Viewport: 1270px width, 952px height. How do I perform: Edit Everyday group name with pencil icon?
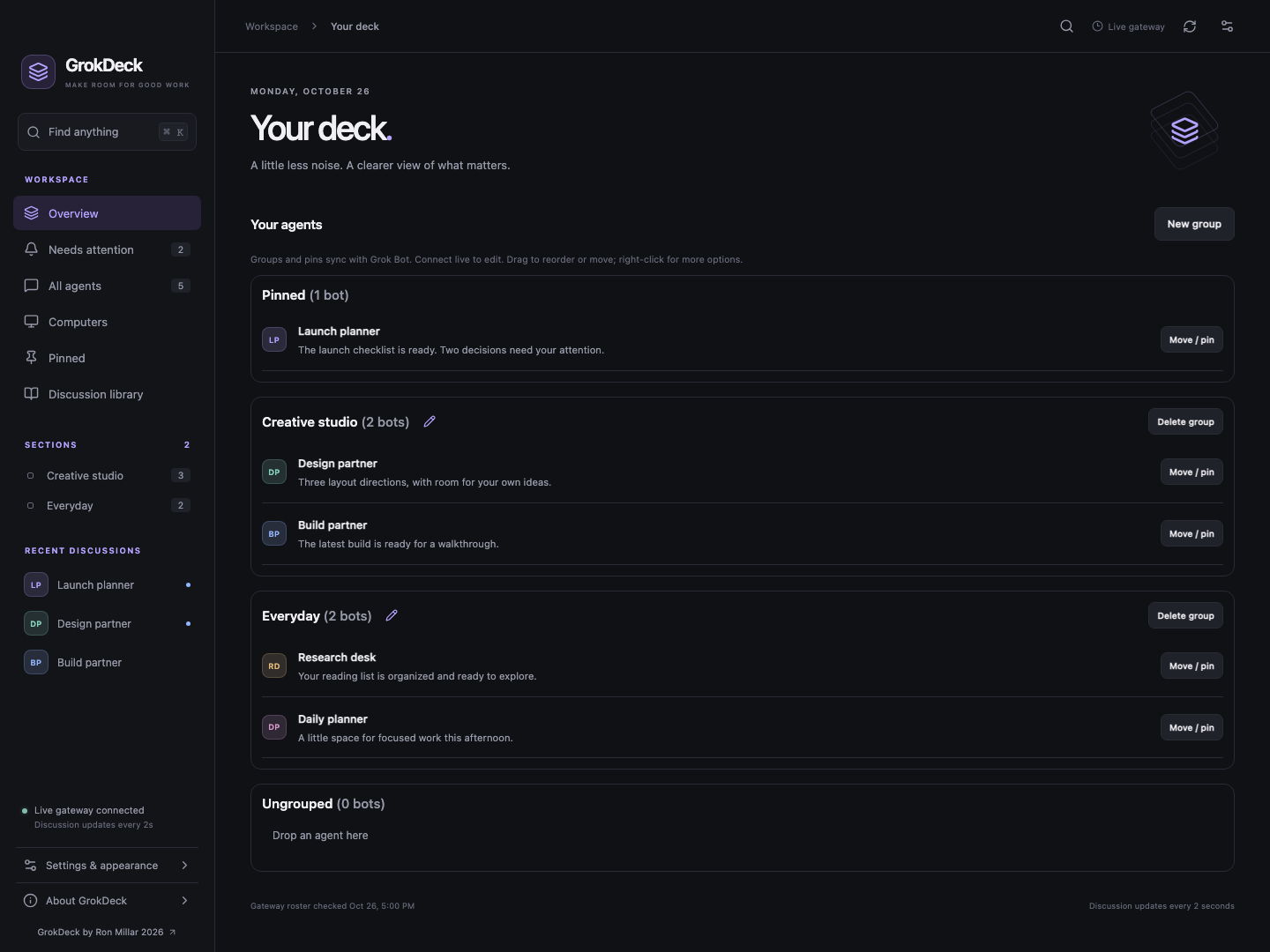(392, 615)
